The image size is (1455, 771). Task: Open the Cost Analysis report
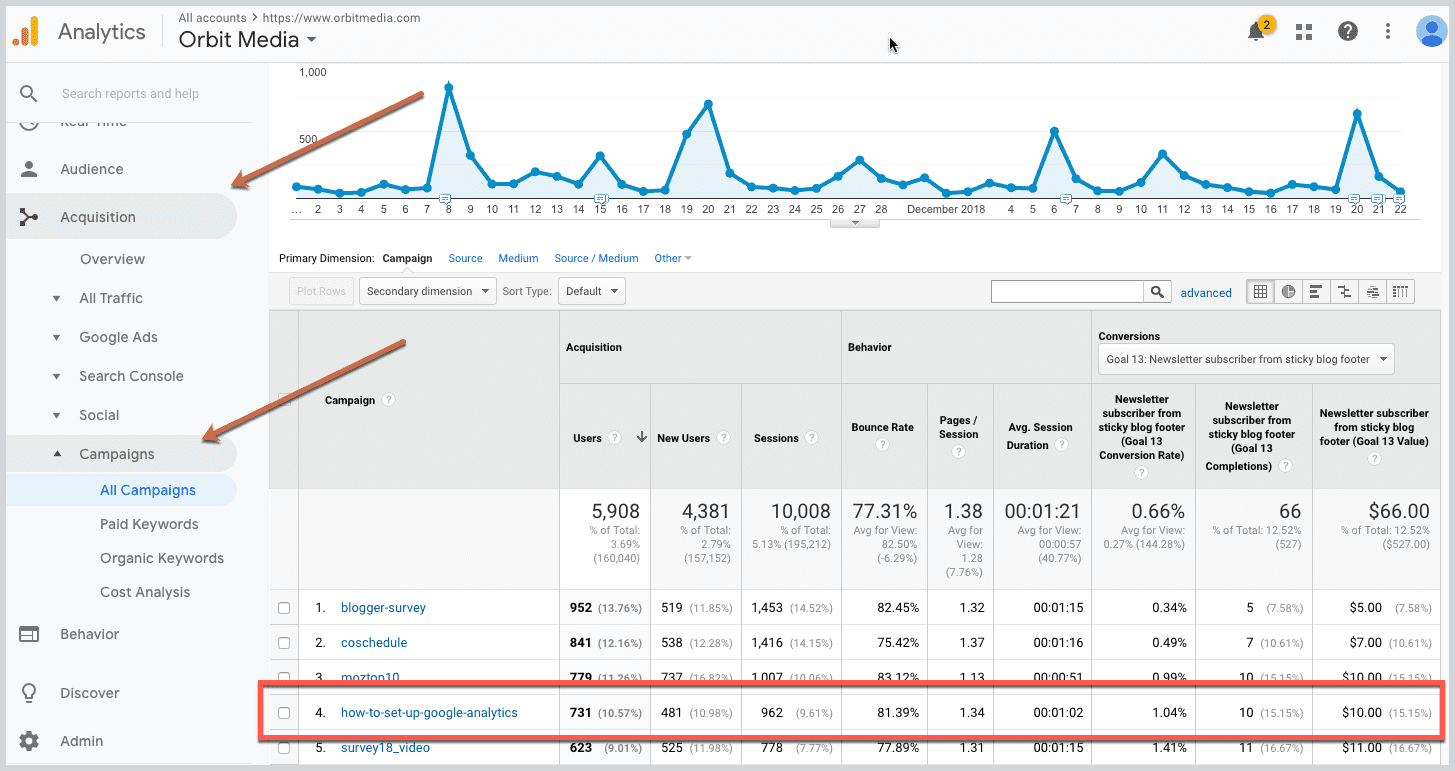[145, 592]
